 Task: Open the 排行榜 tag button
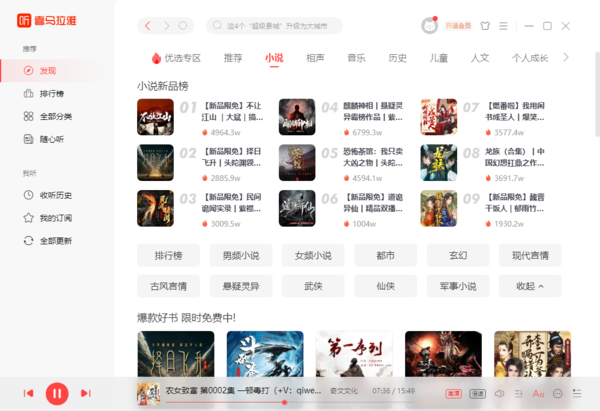point(168,255)
